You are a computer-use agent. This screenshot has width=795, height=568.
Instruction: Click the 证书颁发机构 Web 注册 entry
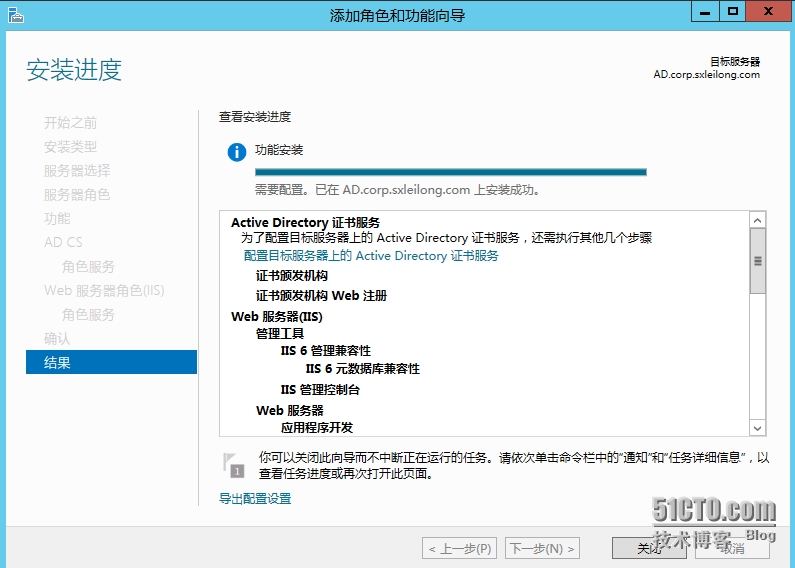tap(321, 295)
